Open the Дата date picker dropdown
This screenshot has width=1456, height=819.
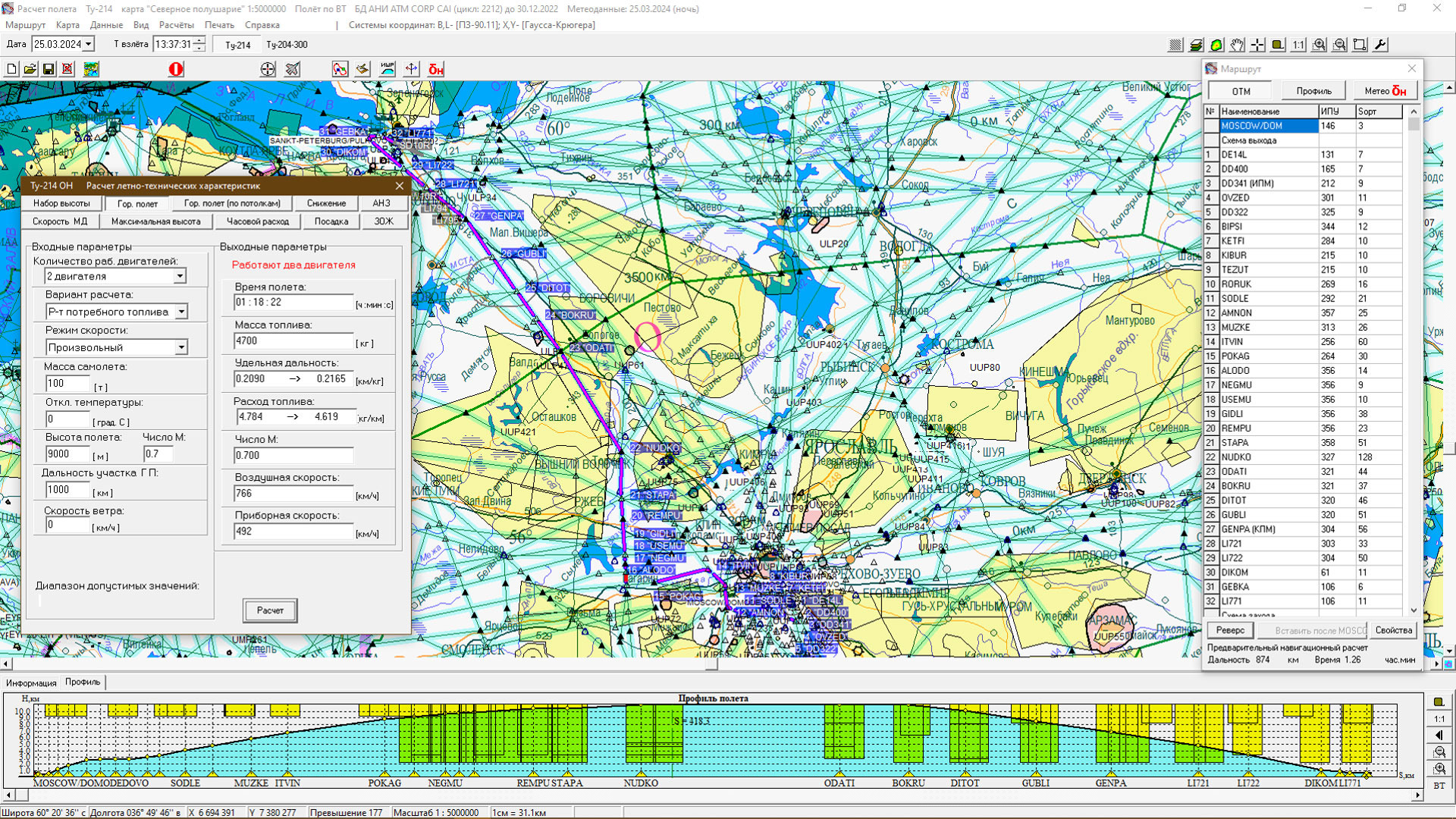coord(88,44)
